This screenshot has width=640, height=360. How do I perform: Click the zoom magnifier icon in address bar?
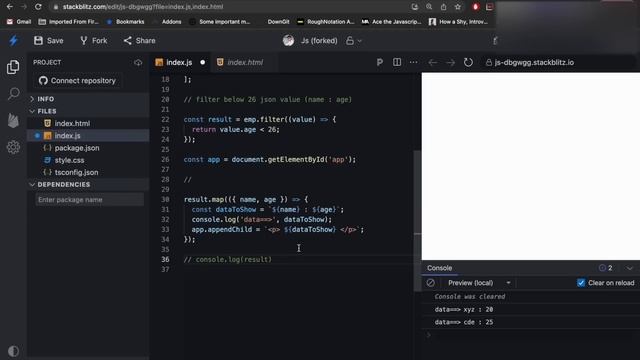pos(429,7)
